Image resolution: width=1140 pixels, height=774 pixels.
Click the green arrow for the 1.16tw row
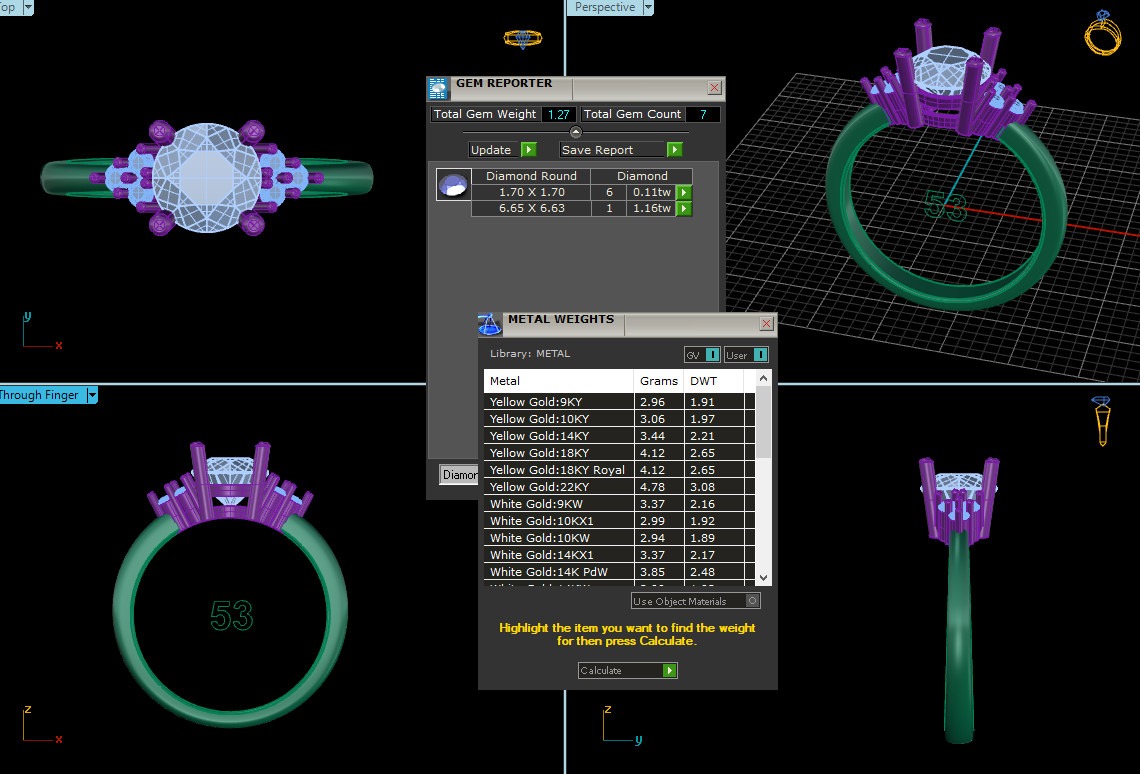point(684,209)
